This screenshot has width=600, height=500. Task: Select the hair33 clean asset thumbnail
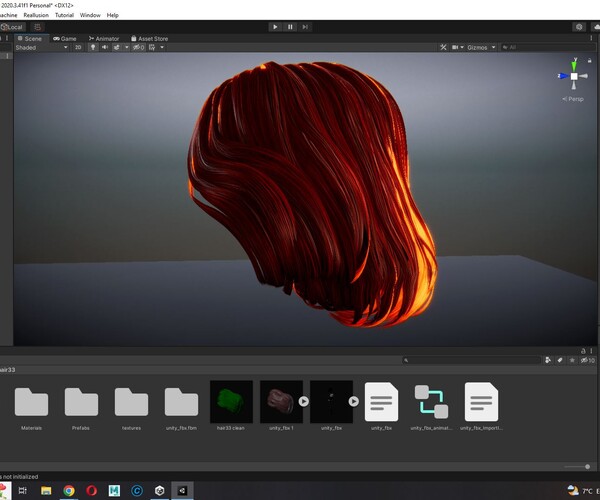(232, 402)
